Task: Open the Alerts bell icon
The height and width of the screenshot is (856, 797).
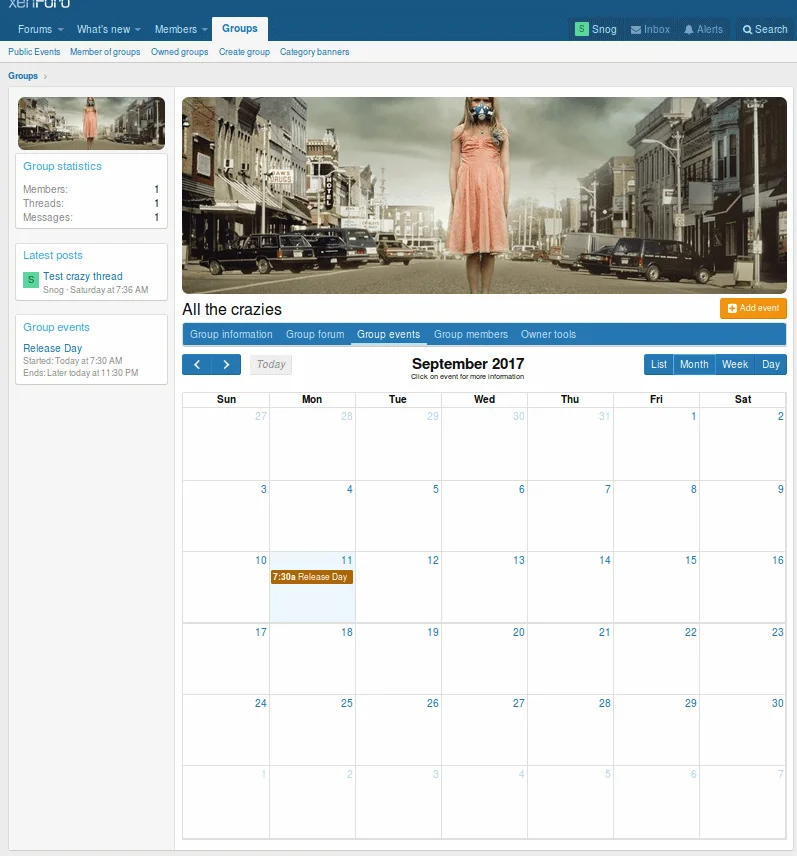Action: [x=689, y=30]
